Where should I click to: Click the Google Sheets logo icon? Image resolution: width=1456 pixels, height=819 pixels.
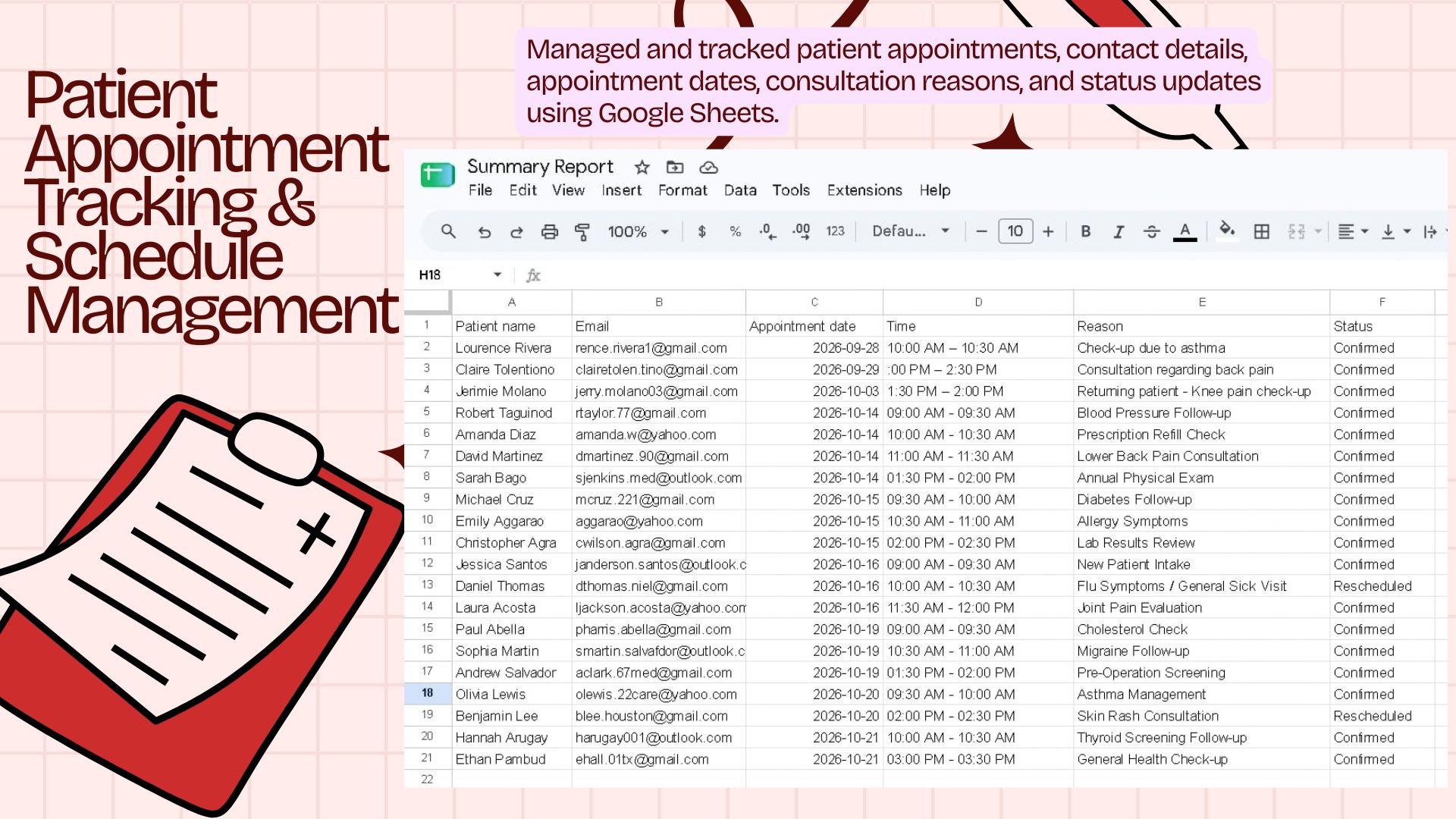438,175
